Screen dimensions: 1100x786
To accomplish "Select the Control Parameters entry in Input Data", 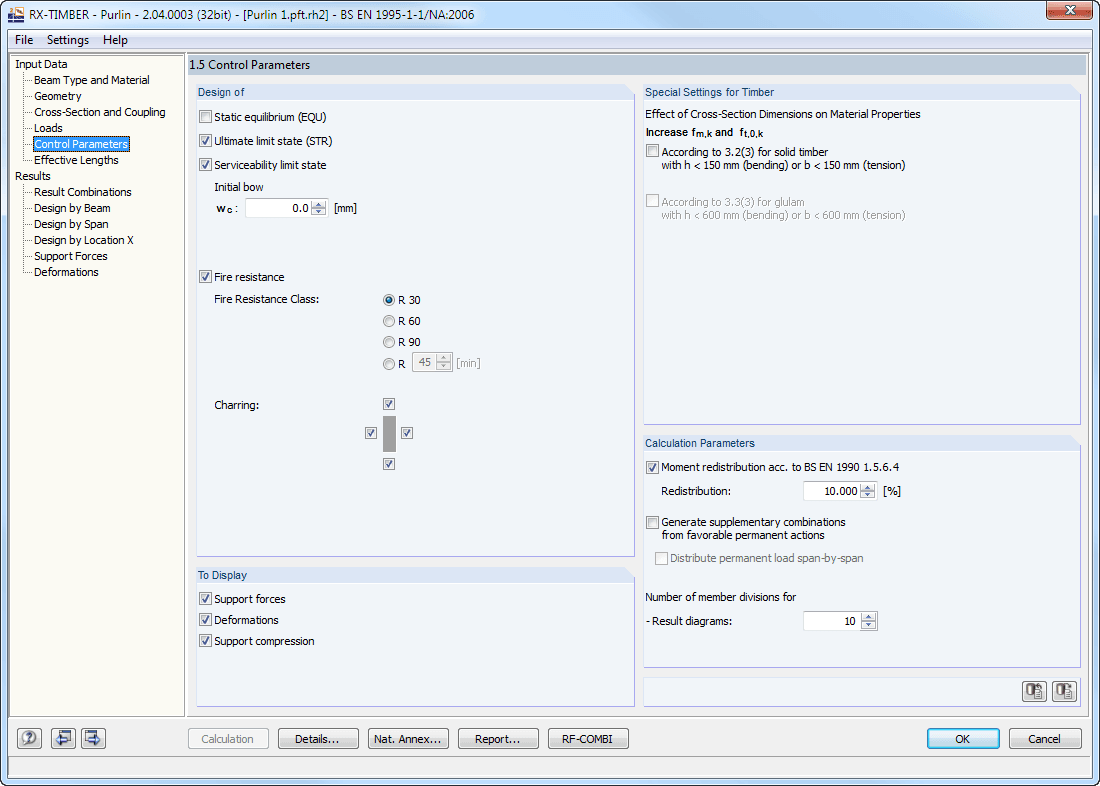I will click(81, 143).
